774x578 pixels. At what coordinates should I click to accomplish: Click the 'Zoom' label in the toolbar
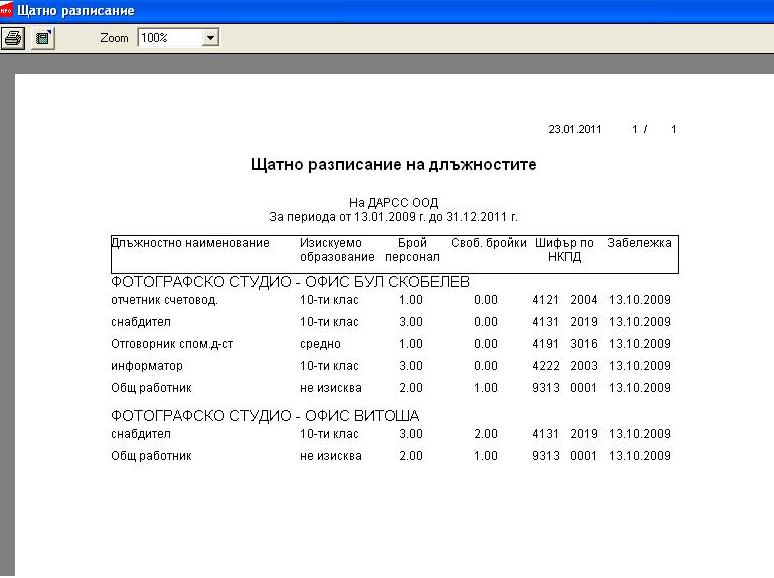click(x=114, y=38)
